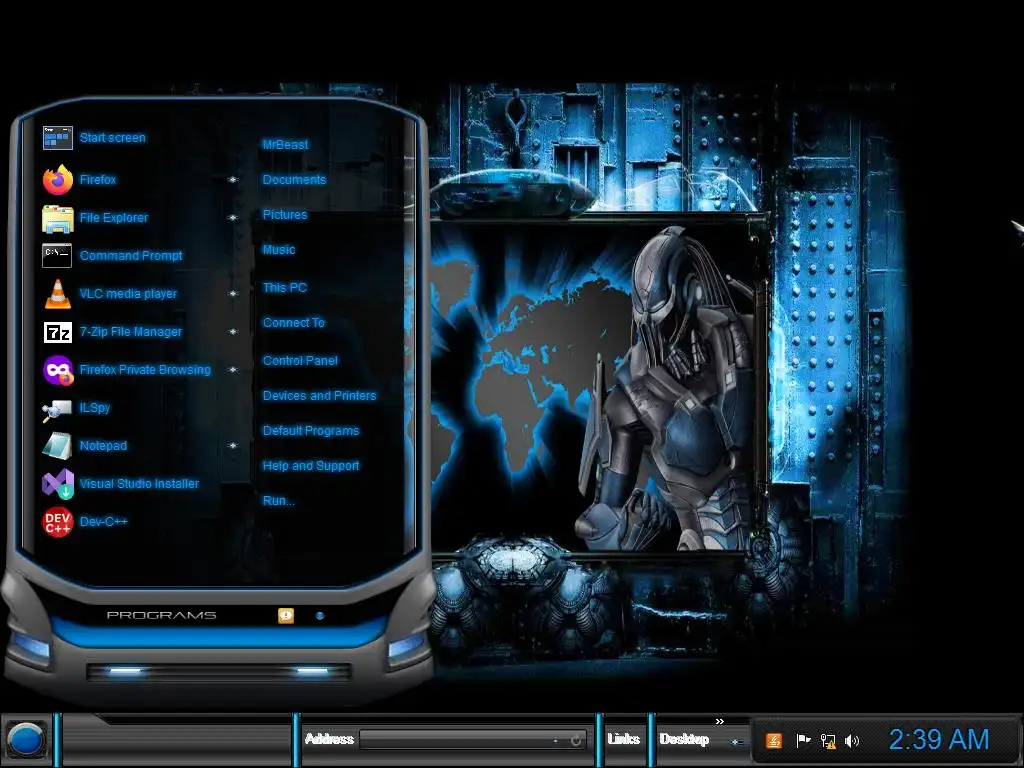
Task: Show hidden tray icons arrow
Action: click(736, 742)
